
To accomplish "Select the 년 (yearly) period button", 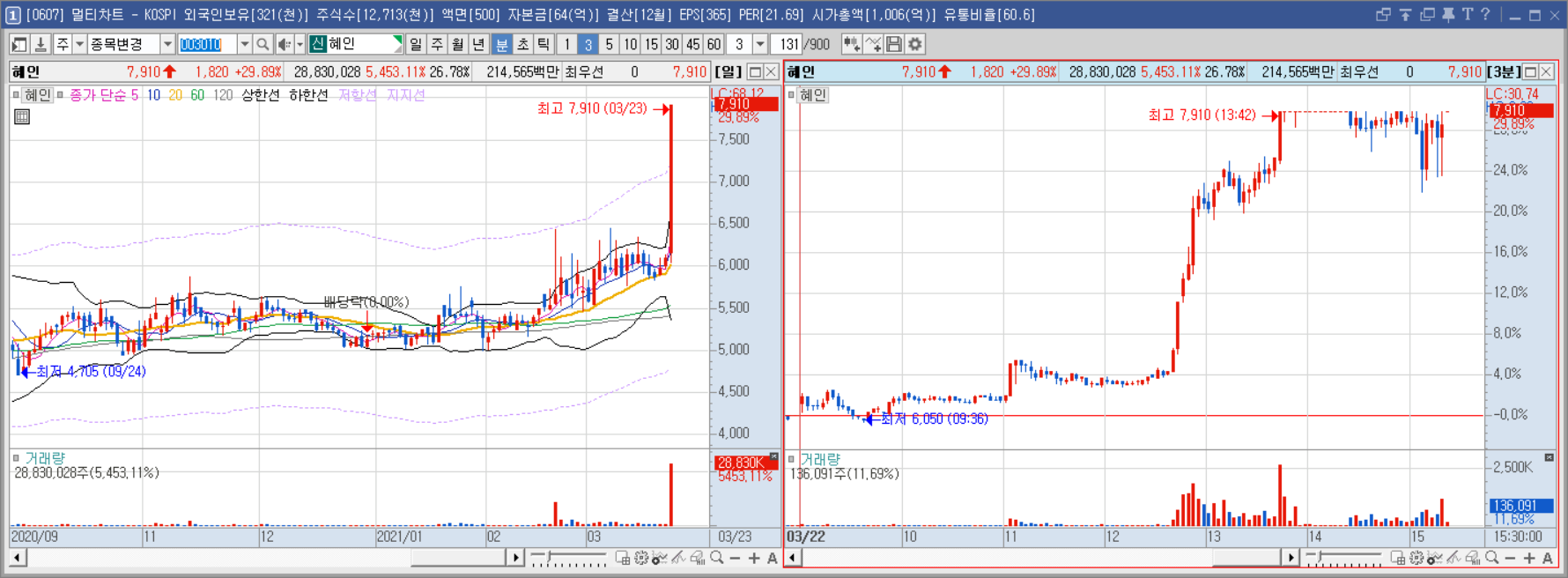I will point(479,44).
